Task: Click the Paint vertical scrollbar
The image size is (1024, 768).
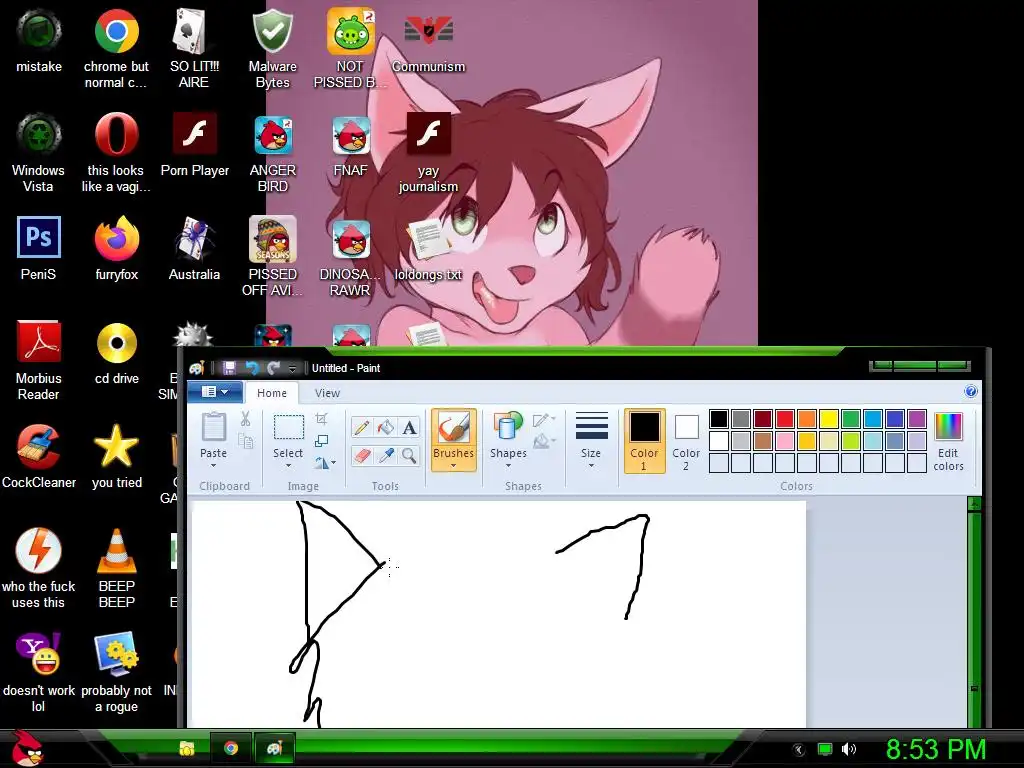Action: coord(974,611)
